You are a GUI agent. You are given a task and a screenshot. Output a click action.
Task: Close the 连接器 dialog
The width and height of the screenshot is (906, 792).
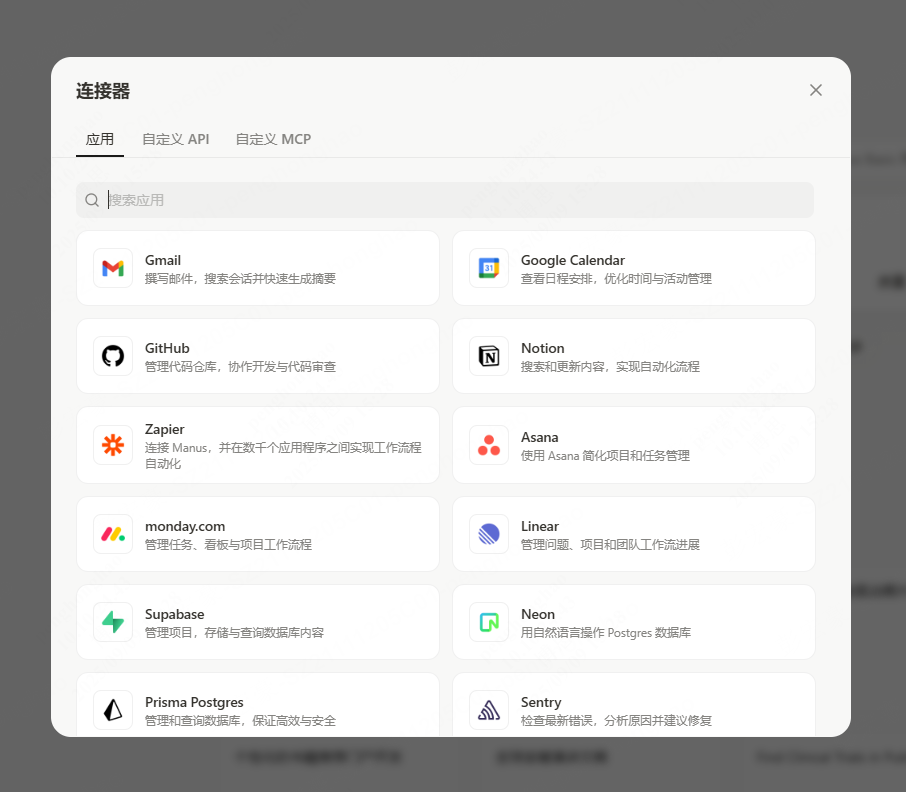816,90
